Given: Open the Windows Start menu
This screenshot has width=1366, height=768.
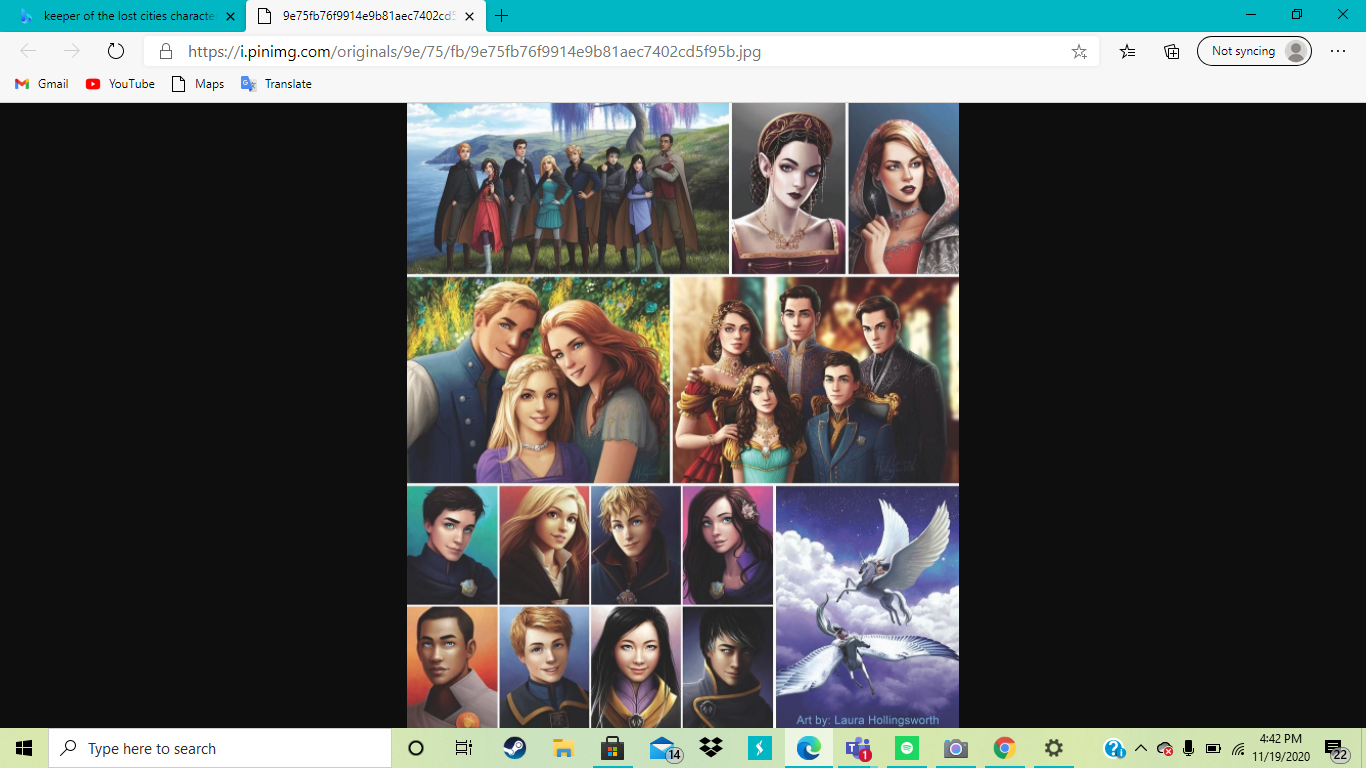Looking at the screenshot, I should click(x=24, y=748).
